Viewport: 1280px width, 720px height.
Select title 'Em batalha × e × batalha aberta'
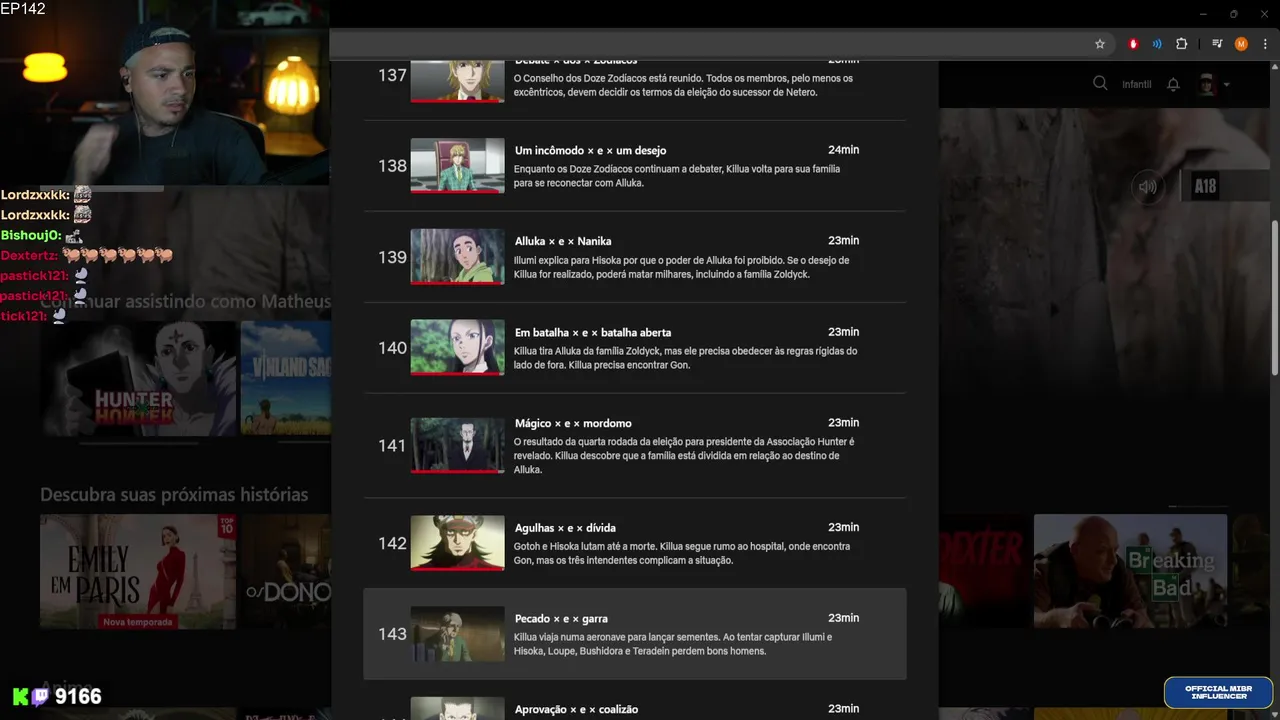(593, 332)
